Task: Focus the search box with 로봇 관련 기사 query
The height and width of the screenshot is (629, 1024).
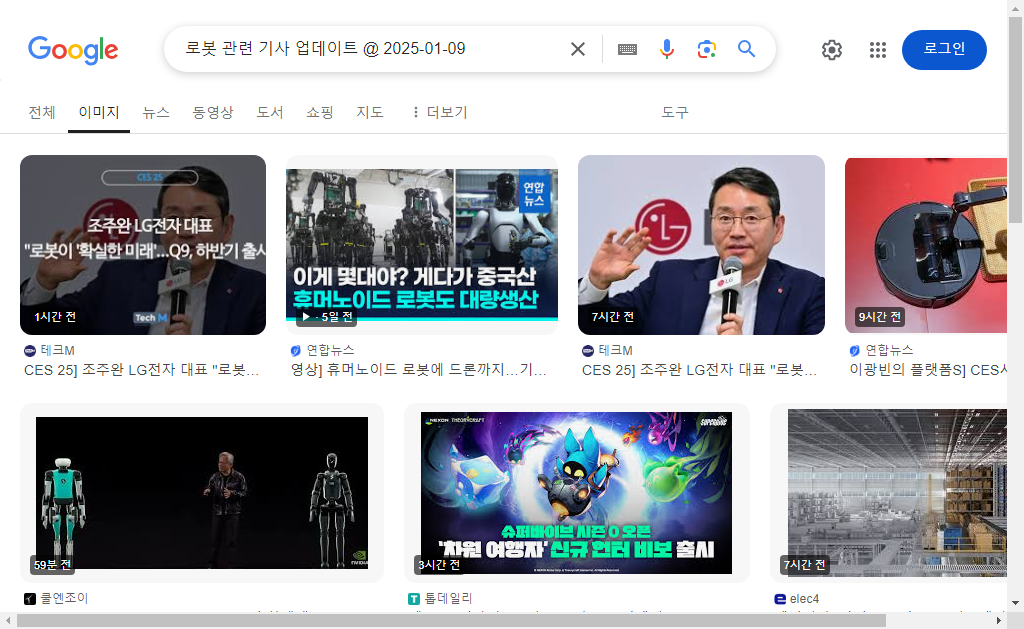Action: (372, 49)
